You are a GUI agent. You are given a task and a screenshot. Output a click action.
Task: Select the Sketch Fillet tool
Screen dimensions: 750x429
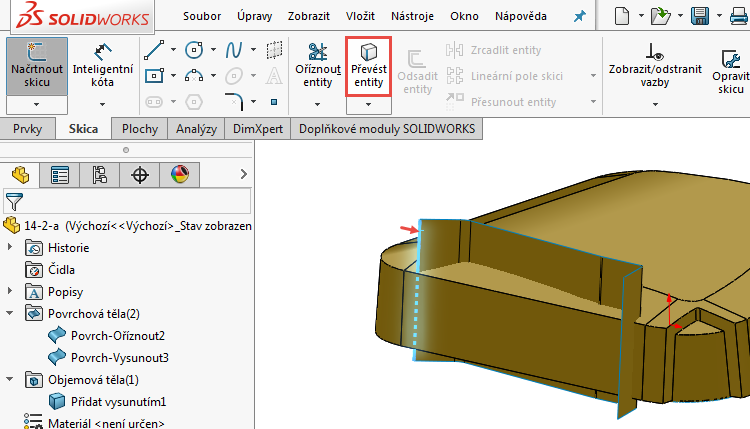[234, 101]
